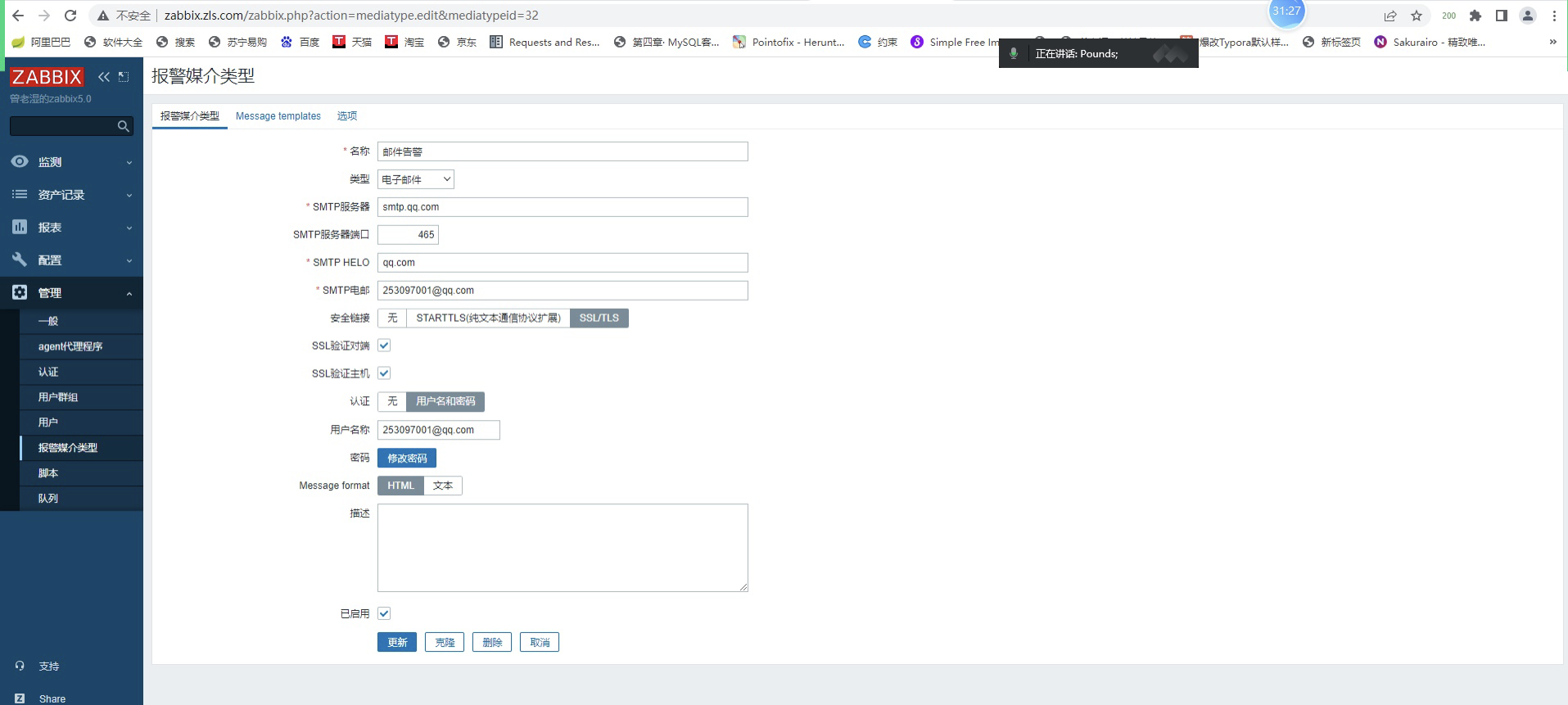Go forward with browser forward arrow

[44, 16]
